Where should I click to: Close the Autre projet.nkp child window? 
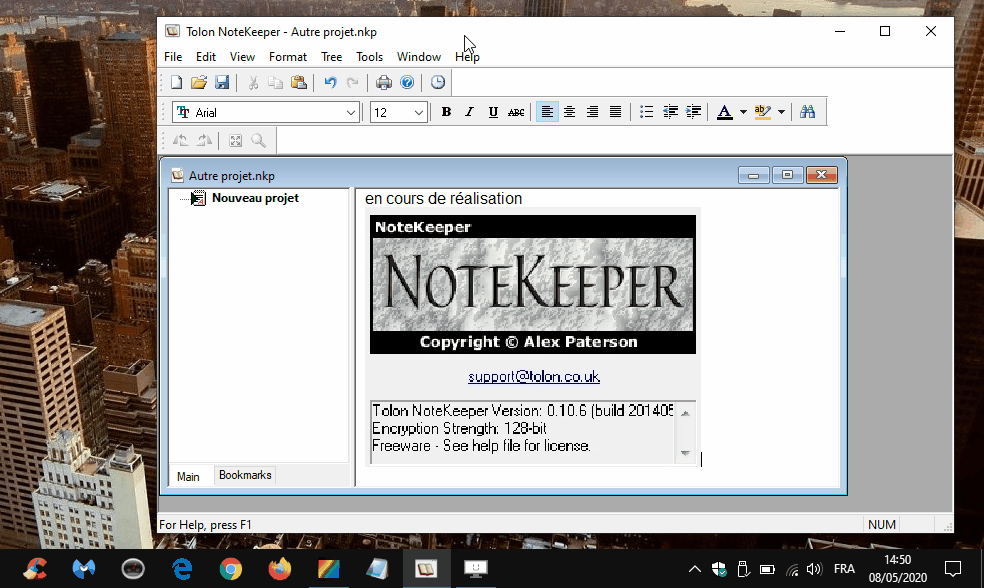click(821, 175)
